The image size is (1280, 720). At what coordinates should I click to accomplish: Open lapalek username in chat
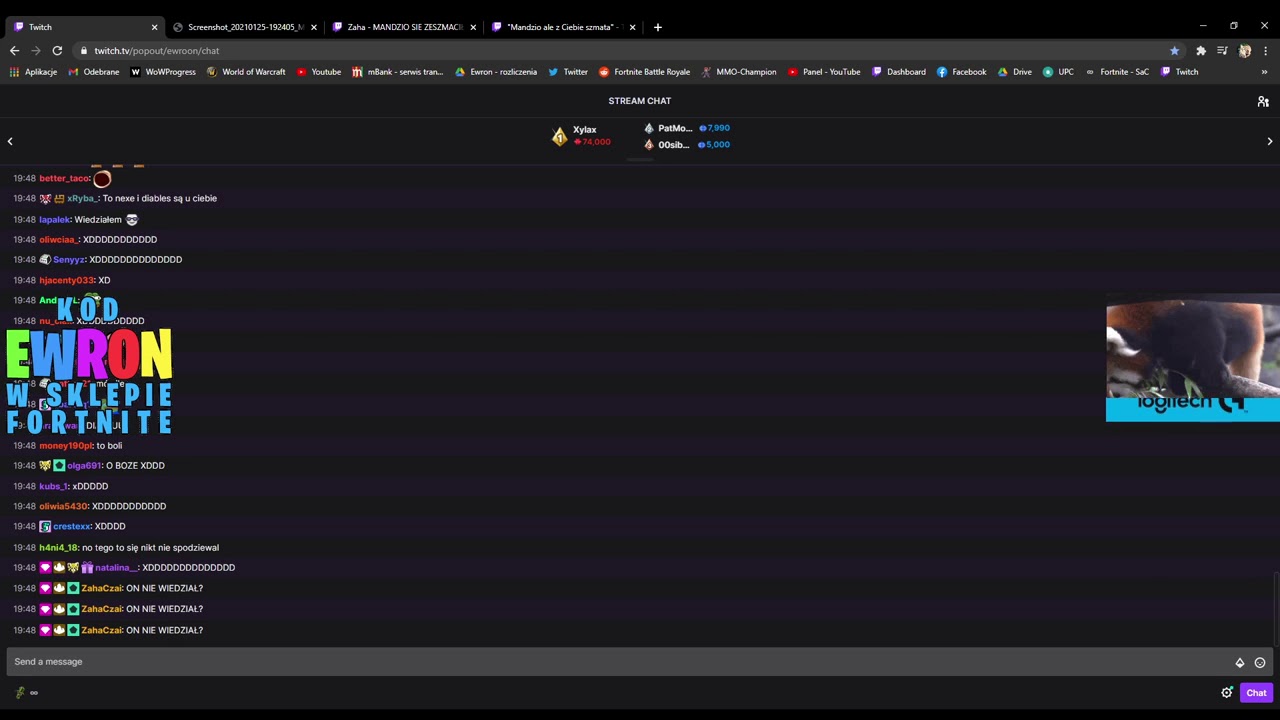[x=54, y=219]
